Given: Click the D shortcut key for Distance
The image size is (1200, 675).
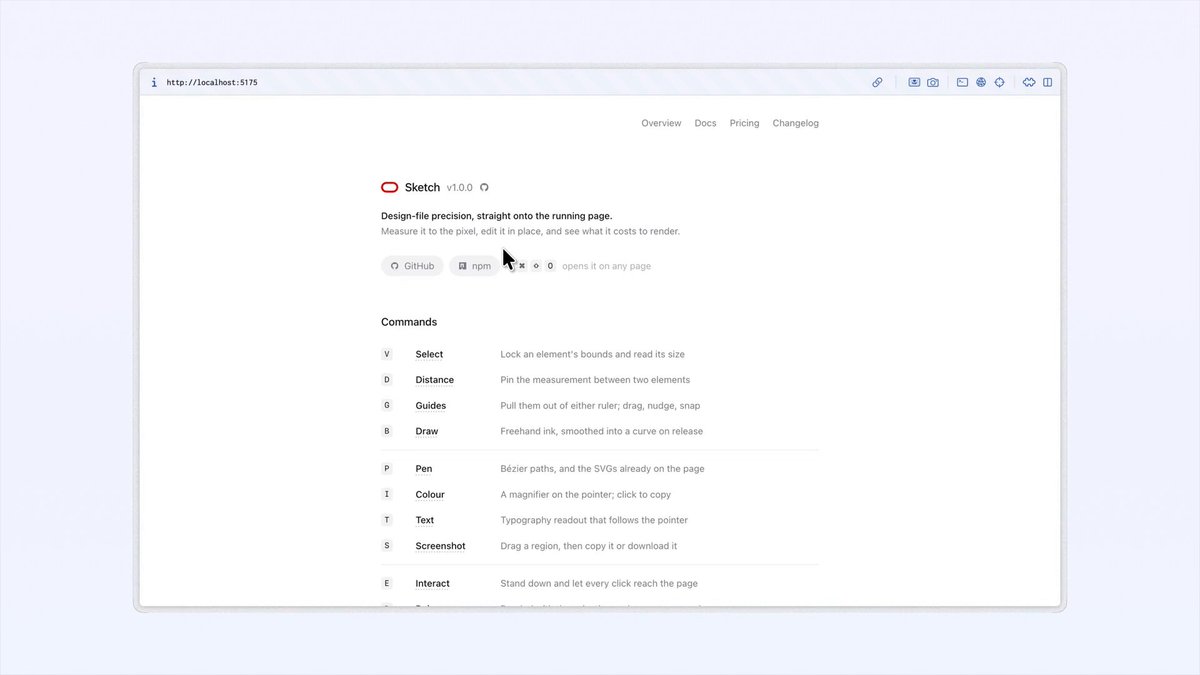Looking at the screenshot, I should pyautogui.click(x=387, y=380).
